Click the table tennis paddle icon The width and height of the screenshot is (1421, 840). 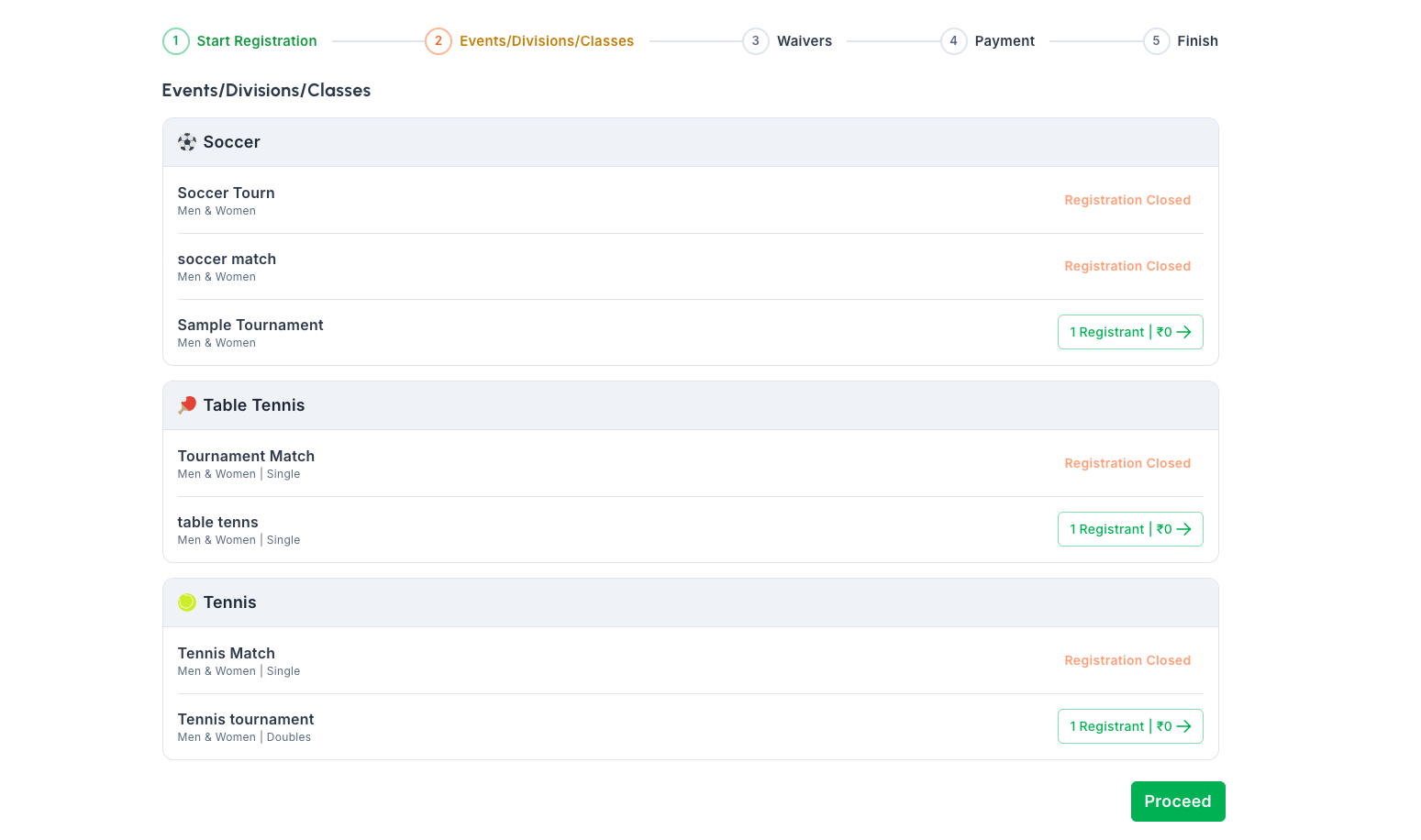coord(186,405)
